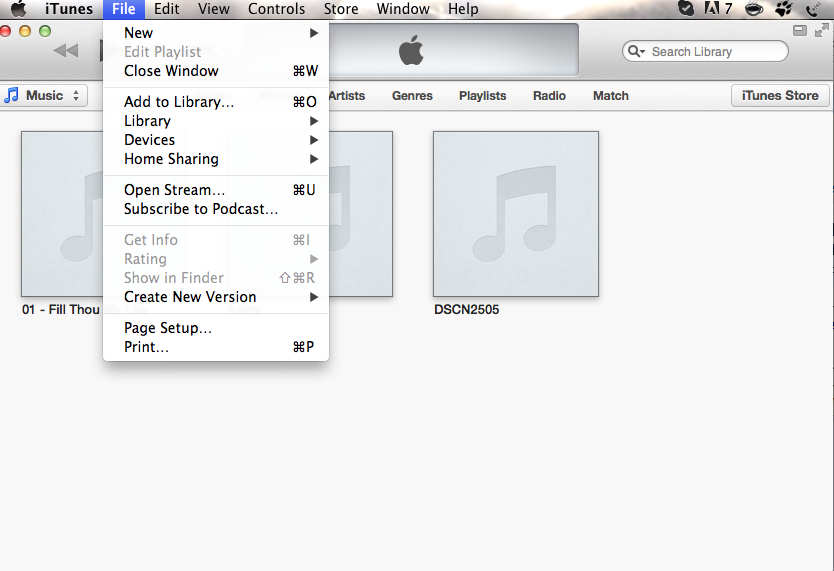Open the Music library dropdown
Image resolution: width=834 pixels, height=571 pixels.
(x=44, y=96)
